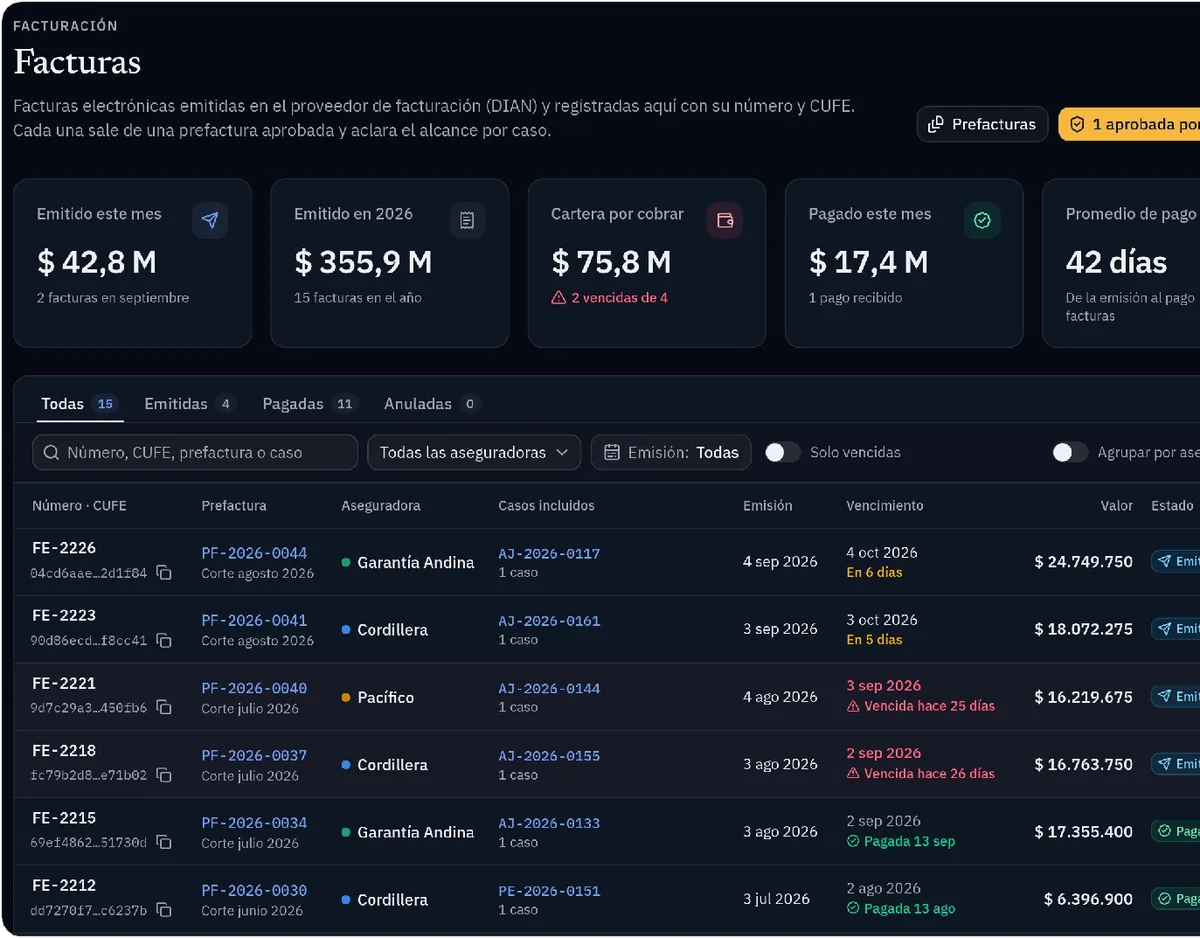
Task: Open Todas las aseguradoras dropdown
Action: pyautogui.click(x=474, y=453)
